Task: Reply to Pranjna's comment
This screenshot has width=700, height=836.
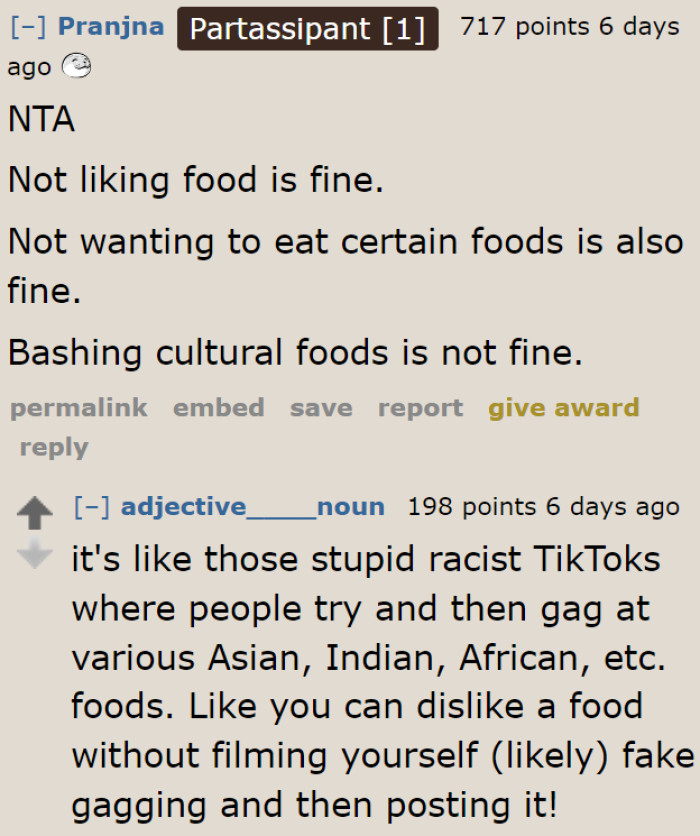Action: [x=53, y=447]
